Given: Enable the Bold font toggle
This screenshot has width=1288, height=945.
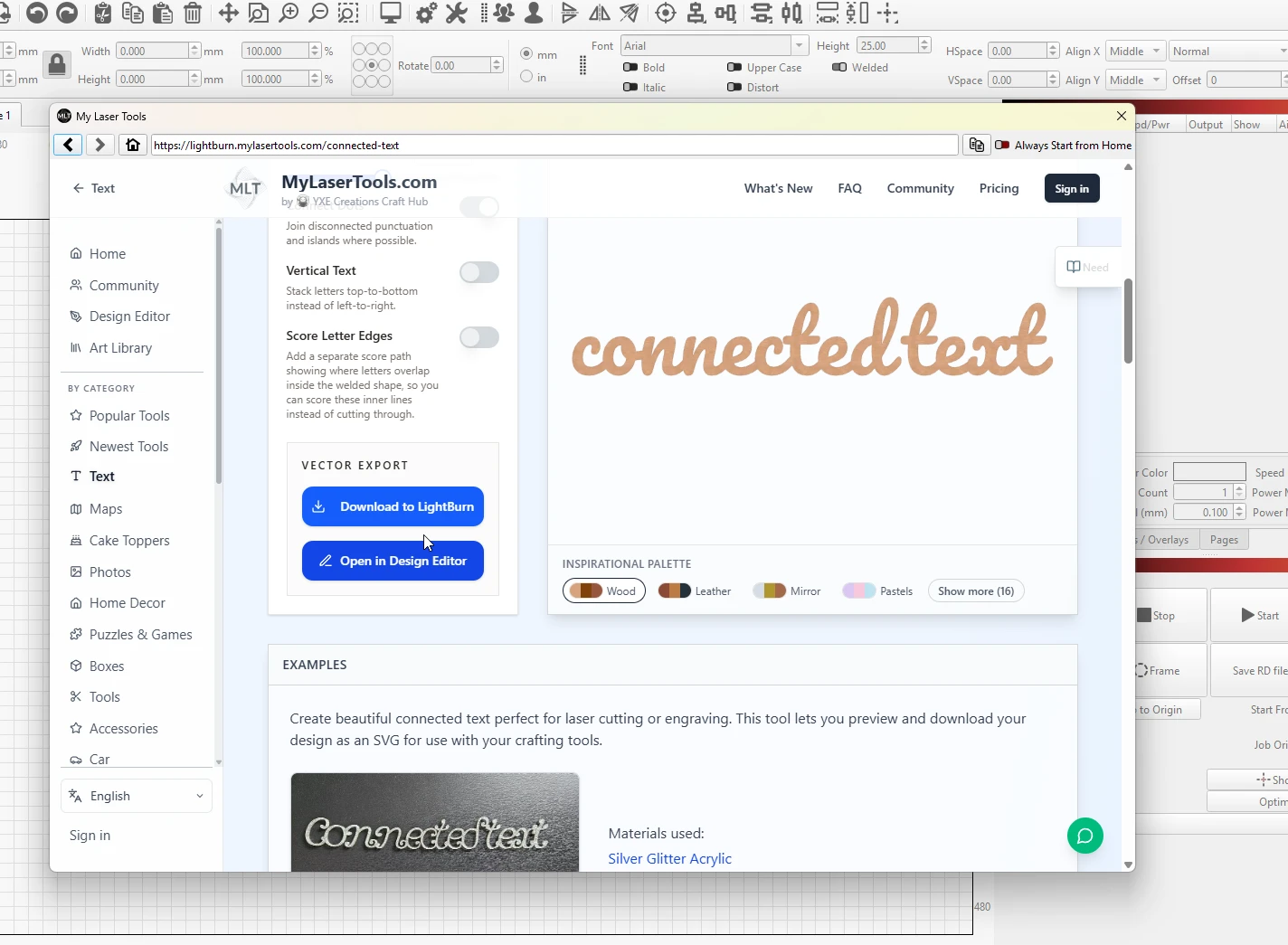Looking at the screenshot, I should pyautogui.click(x=630, y=67).
